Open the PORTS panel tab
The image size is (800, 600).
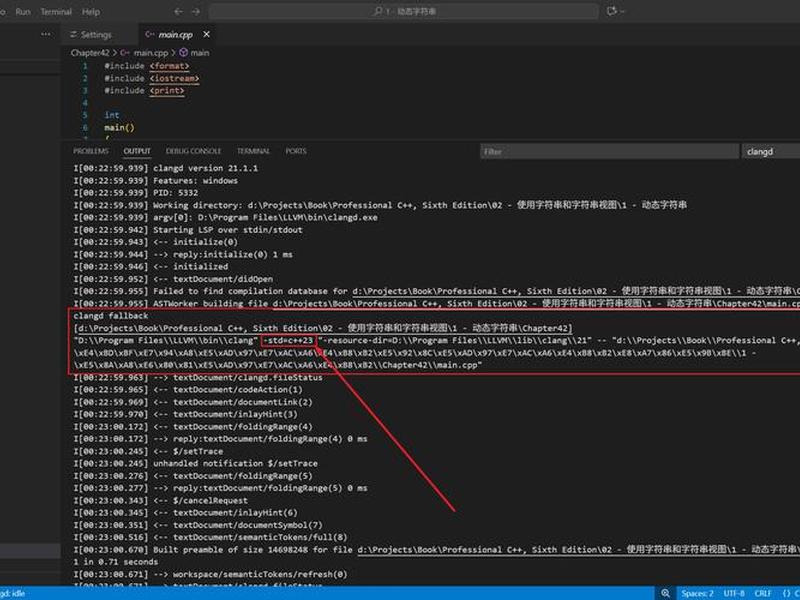(296, 151)
